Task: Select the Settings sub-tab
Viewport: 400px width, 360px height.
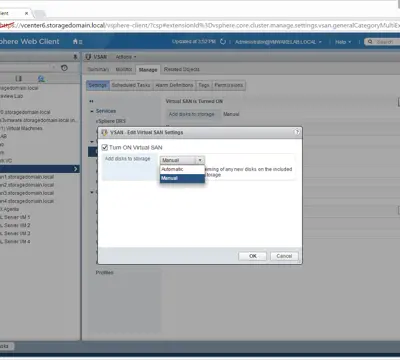Action: click(98, 85)
